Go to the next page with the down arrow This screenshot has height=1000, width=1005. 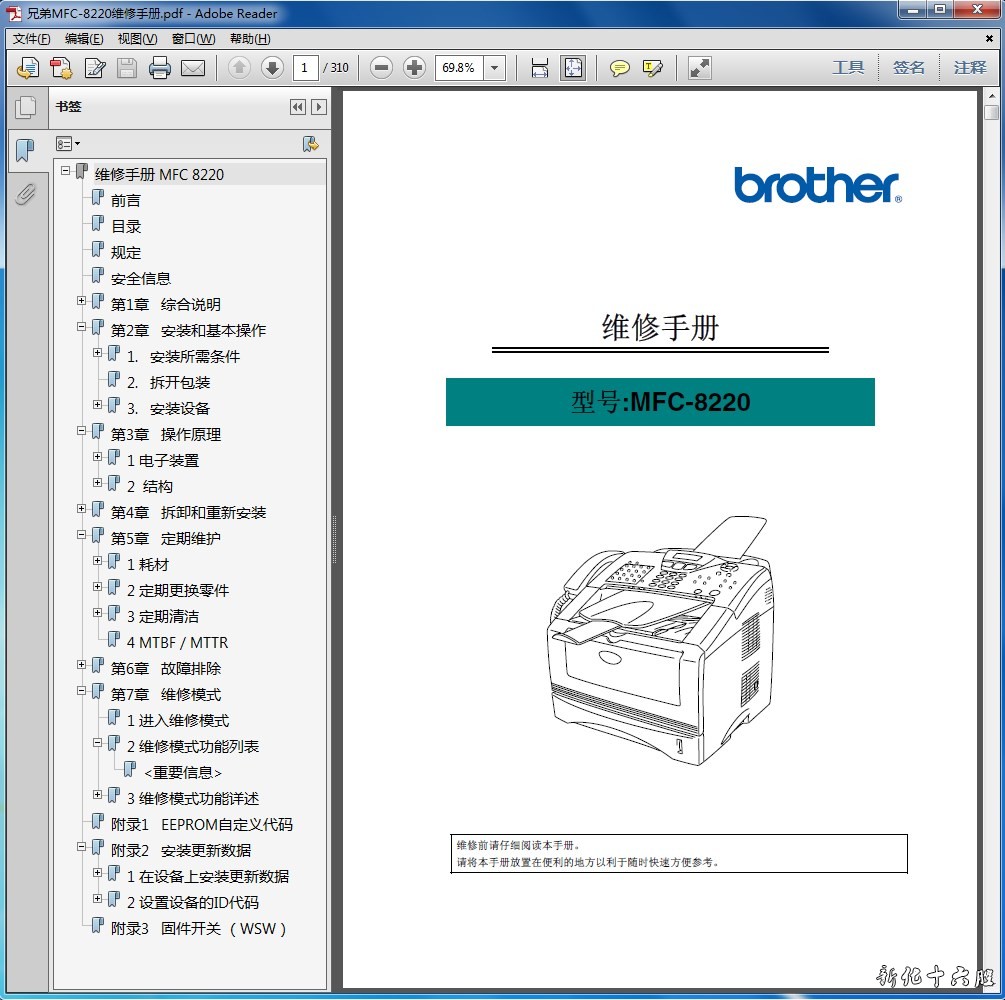point(272,68)
